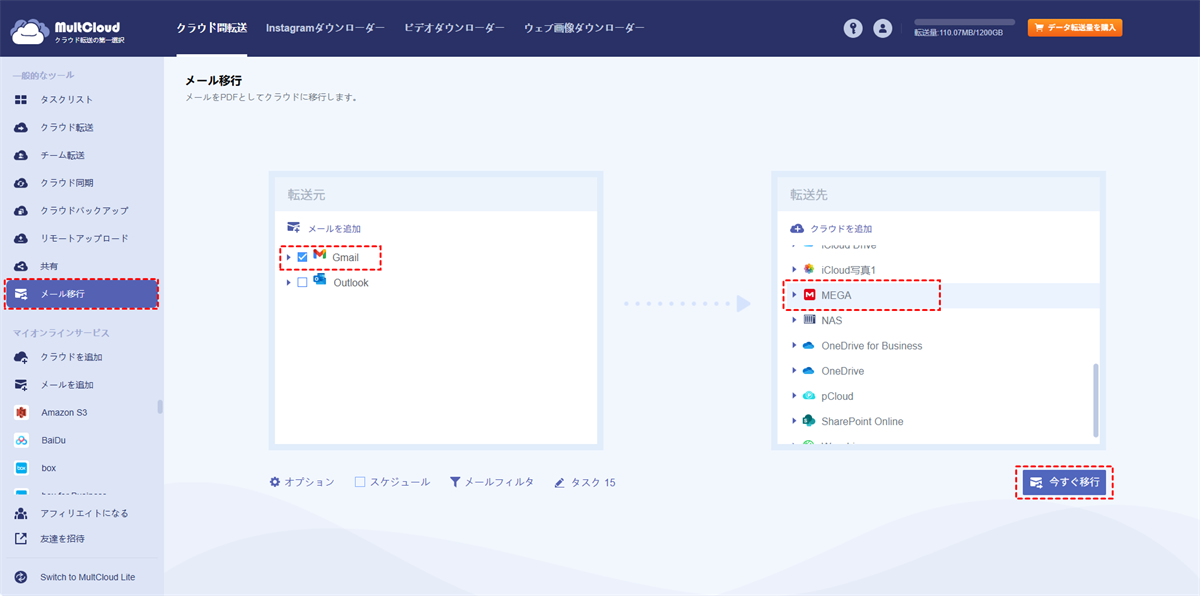Expand the Outlook tree node
The width and height of the screenshot is (1200, 596).
tap(289, 283)
